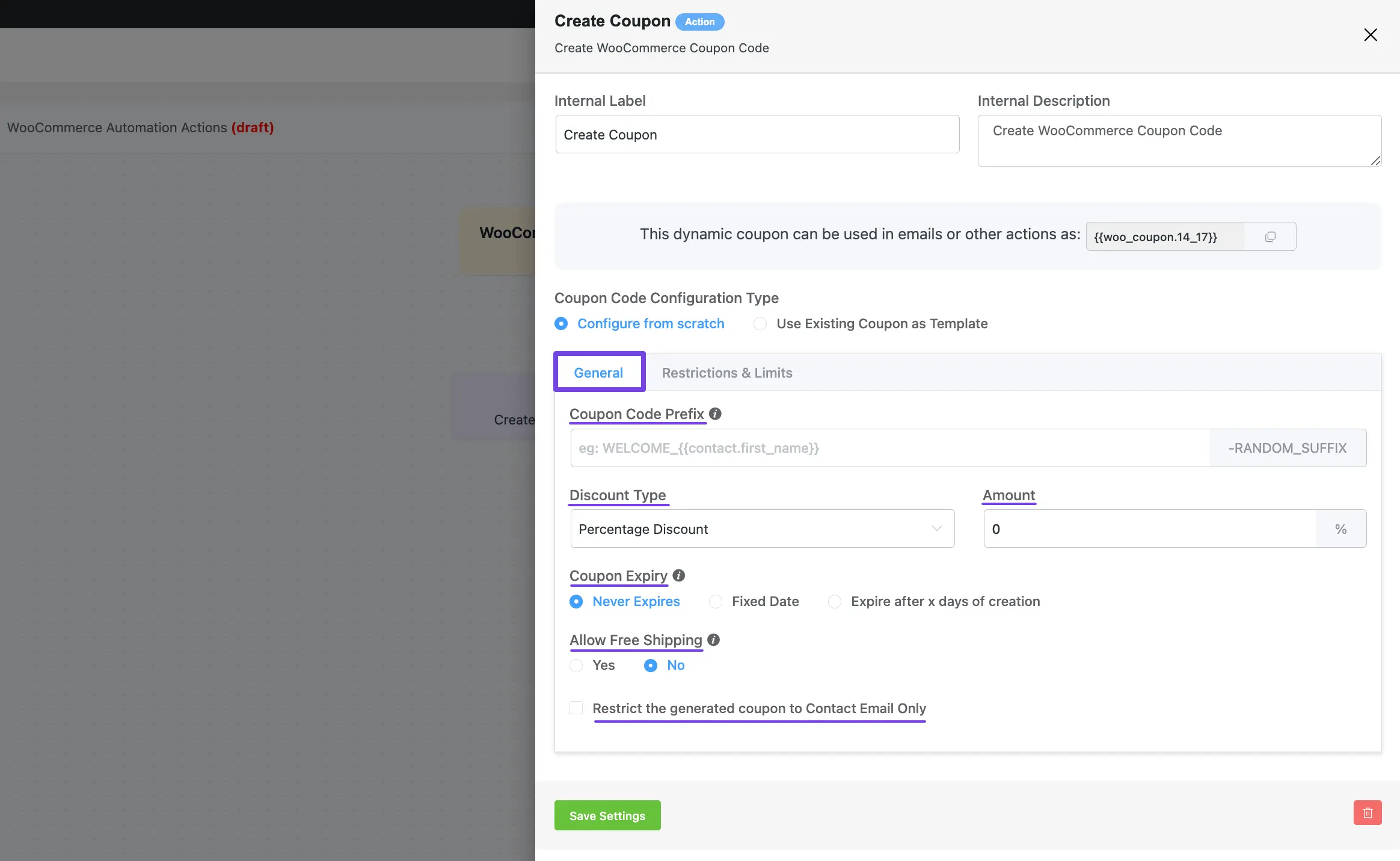Switch to Restrictions & Limits tab
Screen dimensions: 1400x861
727,372
